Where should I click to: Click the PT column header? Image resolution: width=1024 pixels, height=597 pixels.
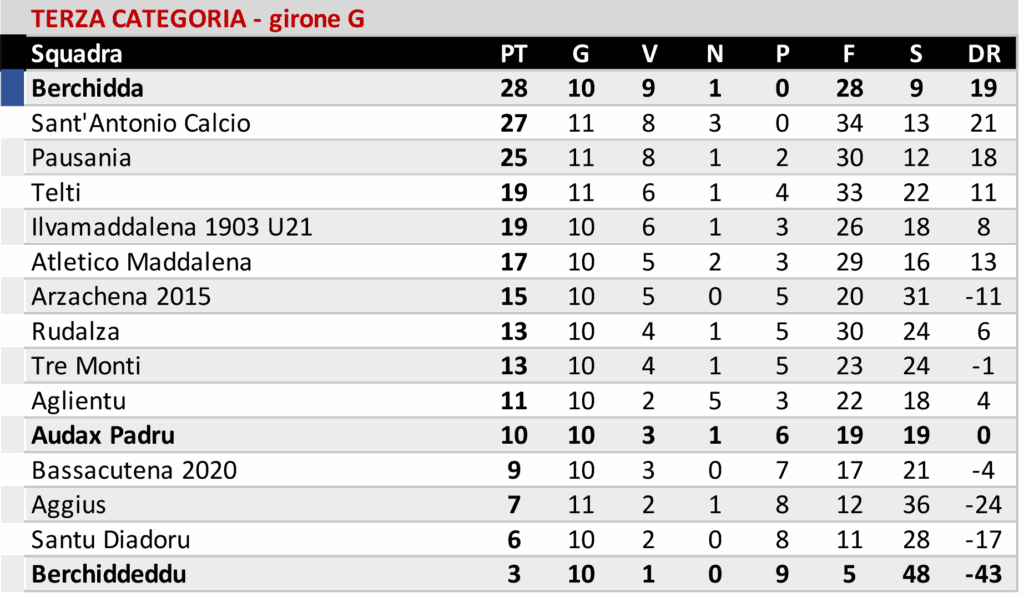pos(514,54)
